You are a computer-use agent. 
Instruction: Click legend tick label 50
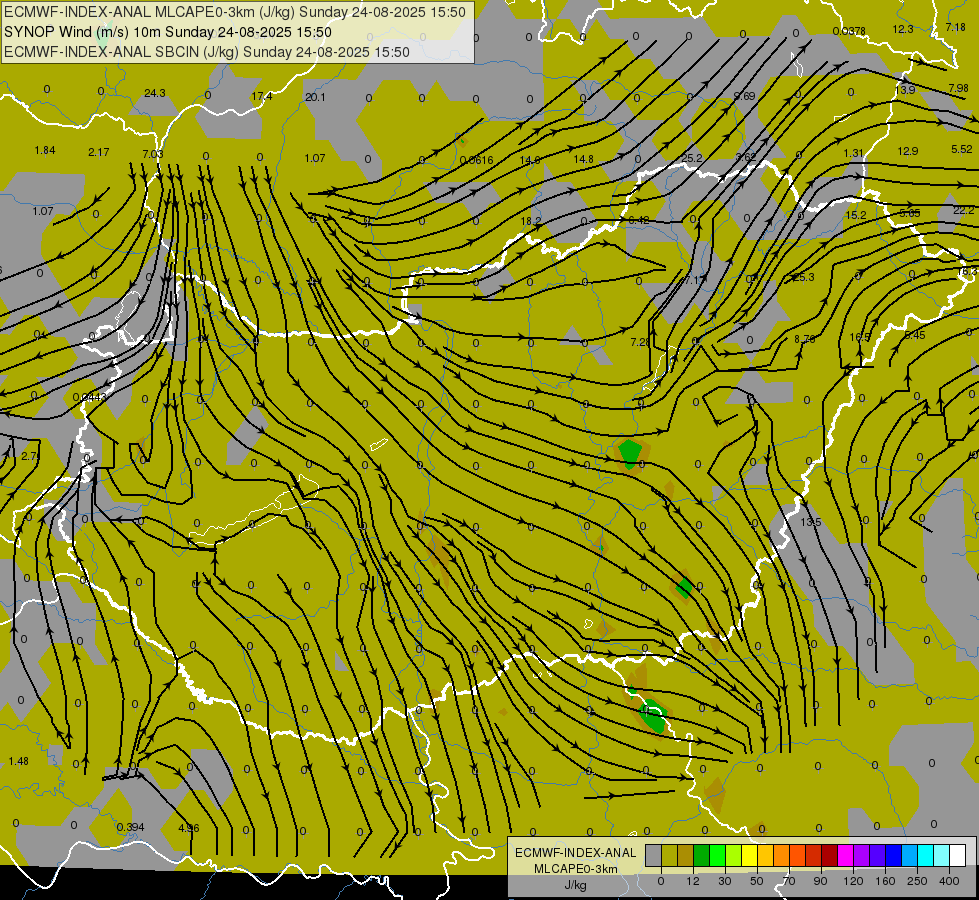pyautogui.click(x=756, y=881)
